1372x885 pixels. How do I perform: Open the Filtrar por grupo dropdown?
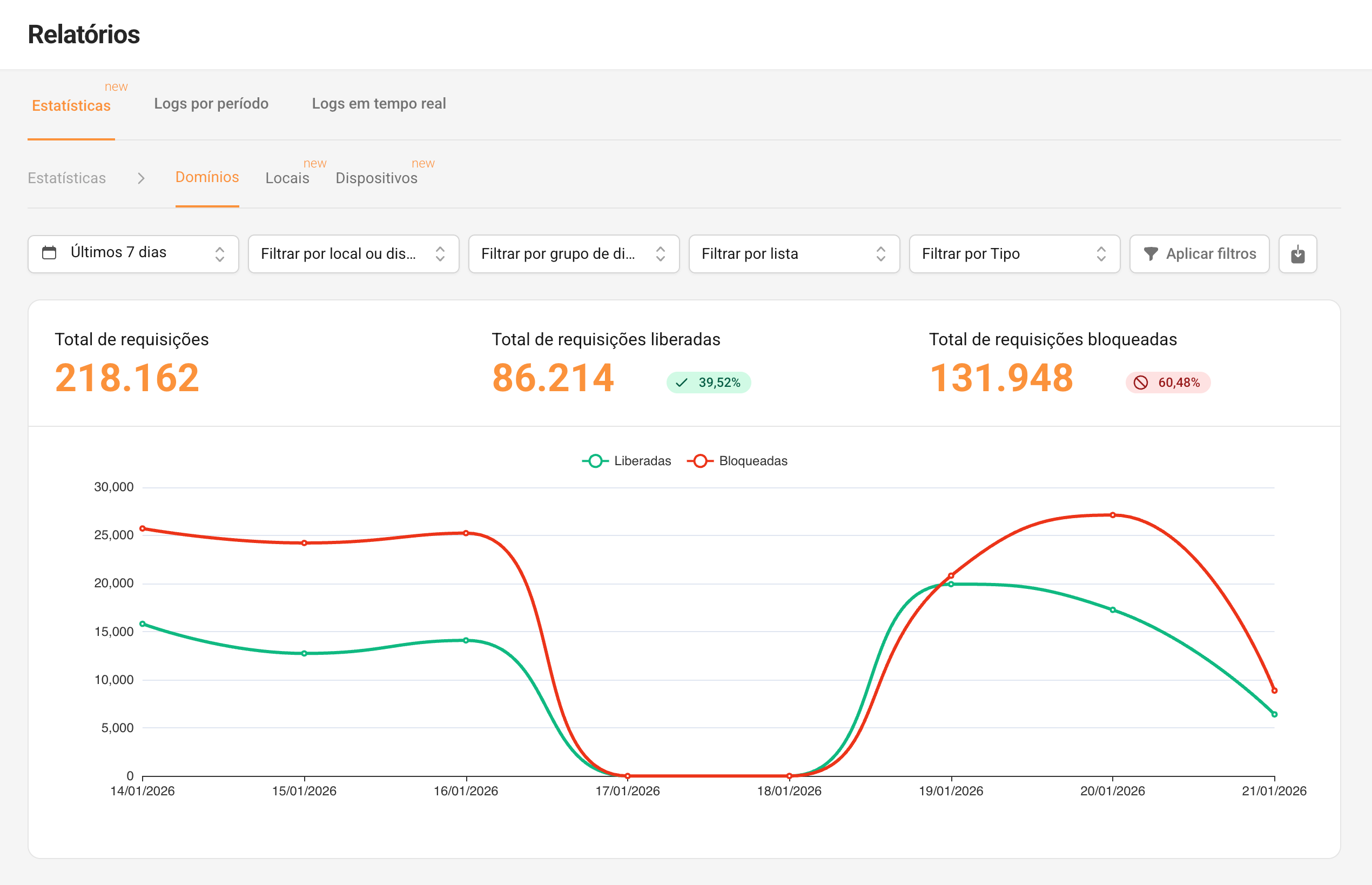574,253
